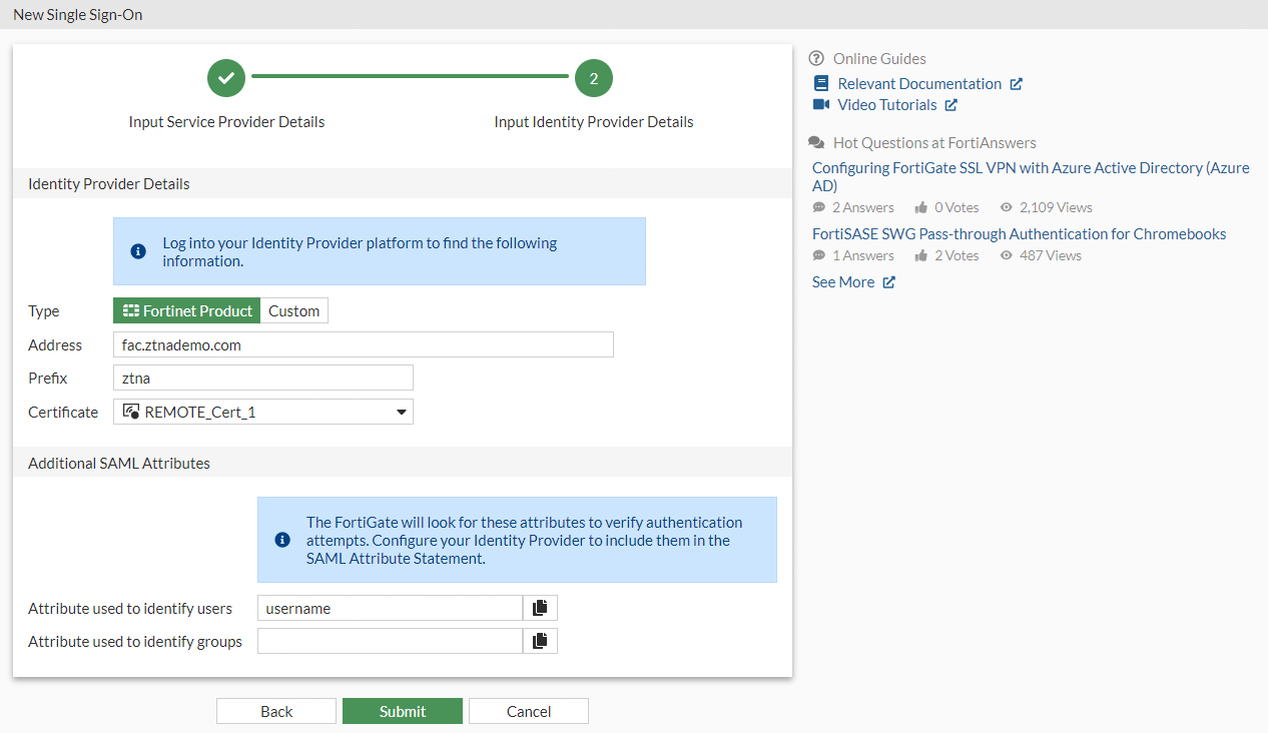Viewport: 1268px width, 733px height.
Task: Open the FortiSASE SWG Chromebooks question
Action: pyautogui.click(x=1019, y=234)
